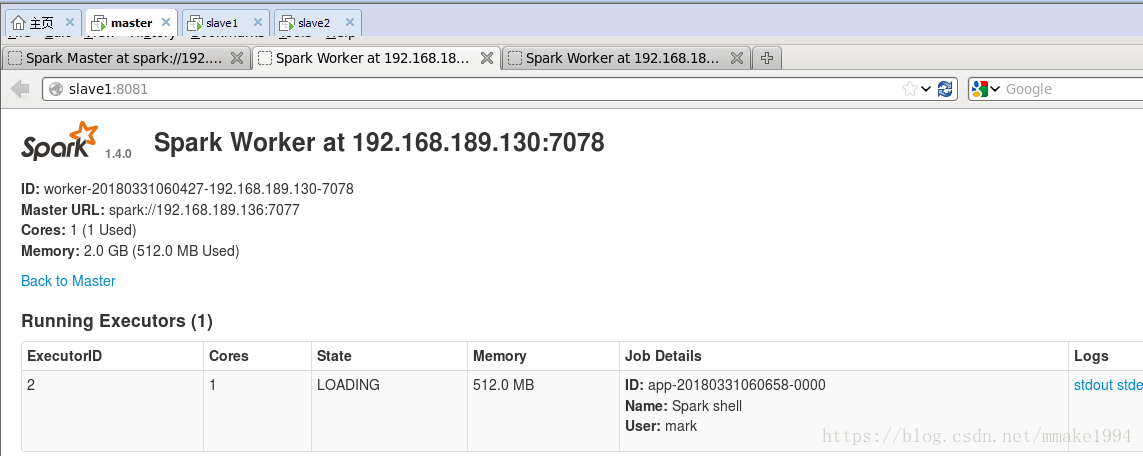Select the worker ID text line

(187, 189)
